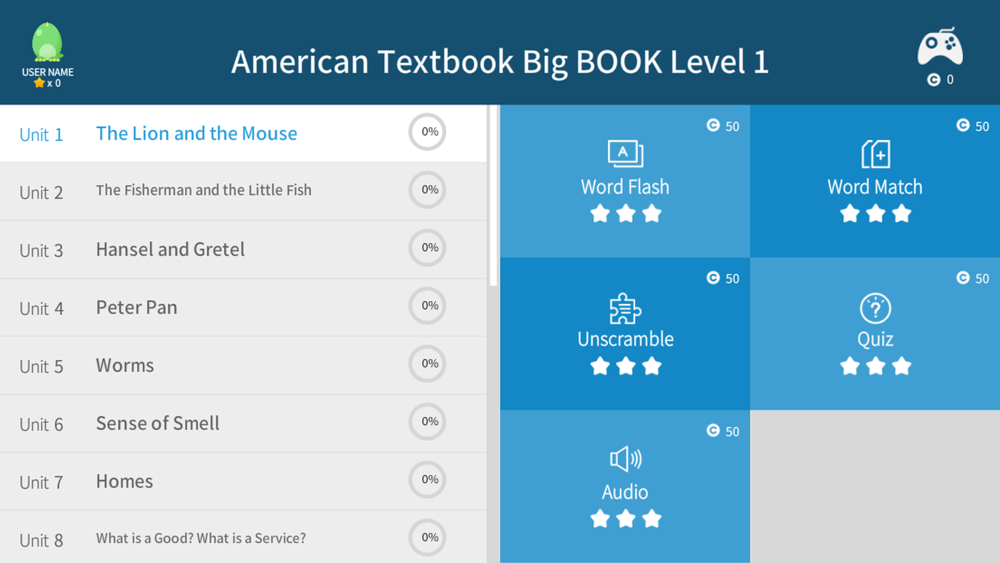Viewport: 1000px width, 563px height.
Task: Click Unit 5 progress circle 0%
Action: (x=427, y=364)
